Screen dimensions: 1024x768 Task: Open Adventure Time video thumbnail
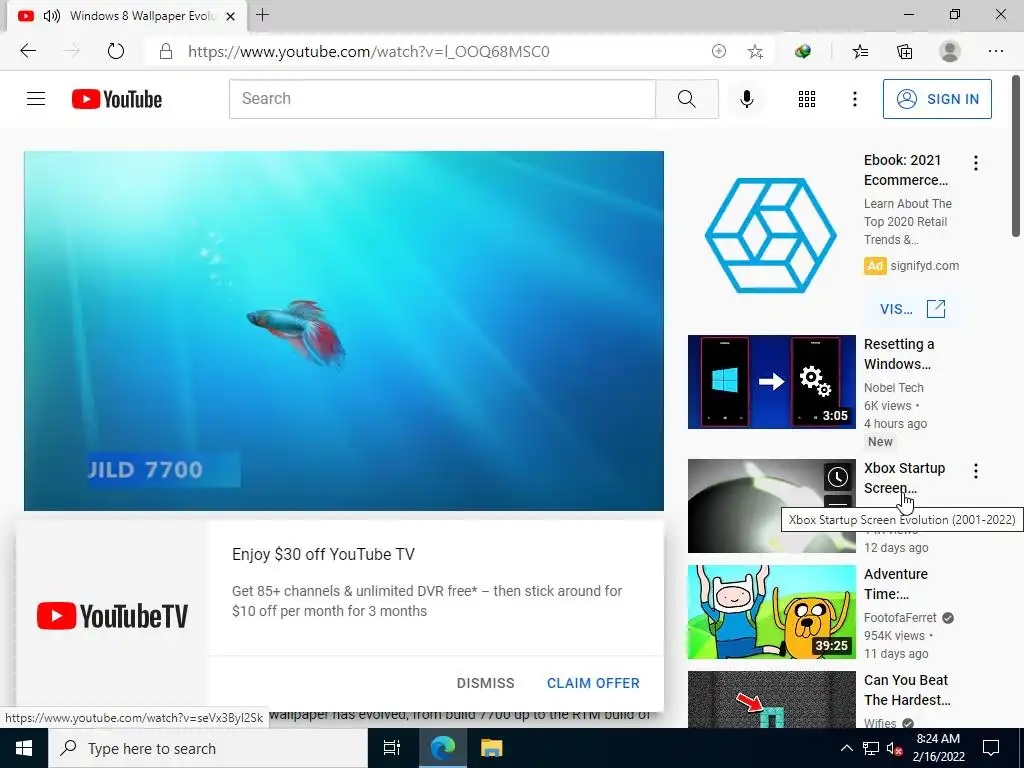tap(771, 612)
